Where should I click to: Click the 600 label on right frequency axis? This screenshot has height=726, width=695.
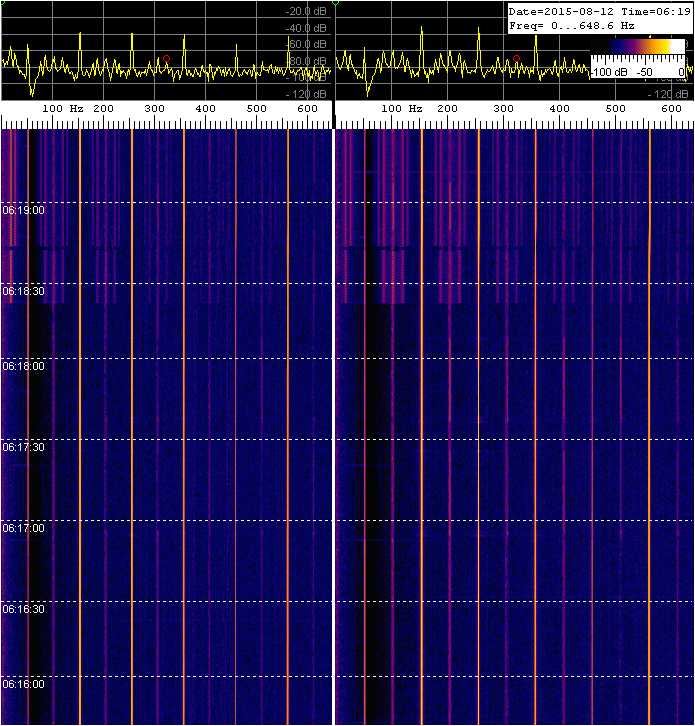[x=671, y=109]
